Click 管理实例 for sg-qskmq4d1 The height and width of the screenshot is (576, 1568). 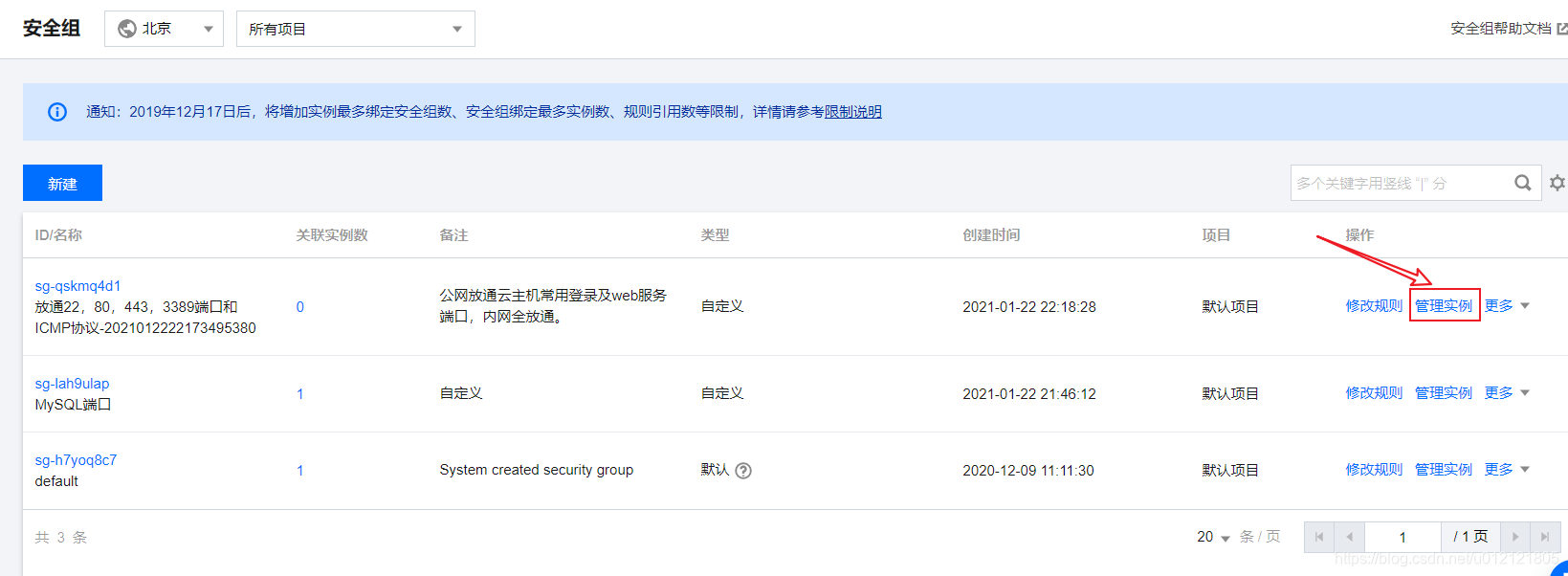(1444, 305)
